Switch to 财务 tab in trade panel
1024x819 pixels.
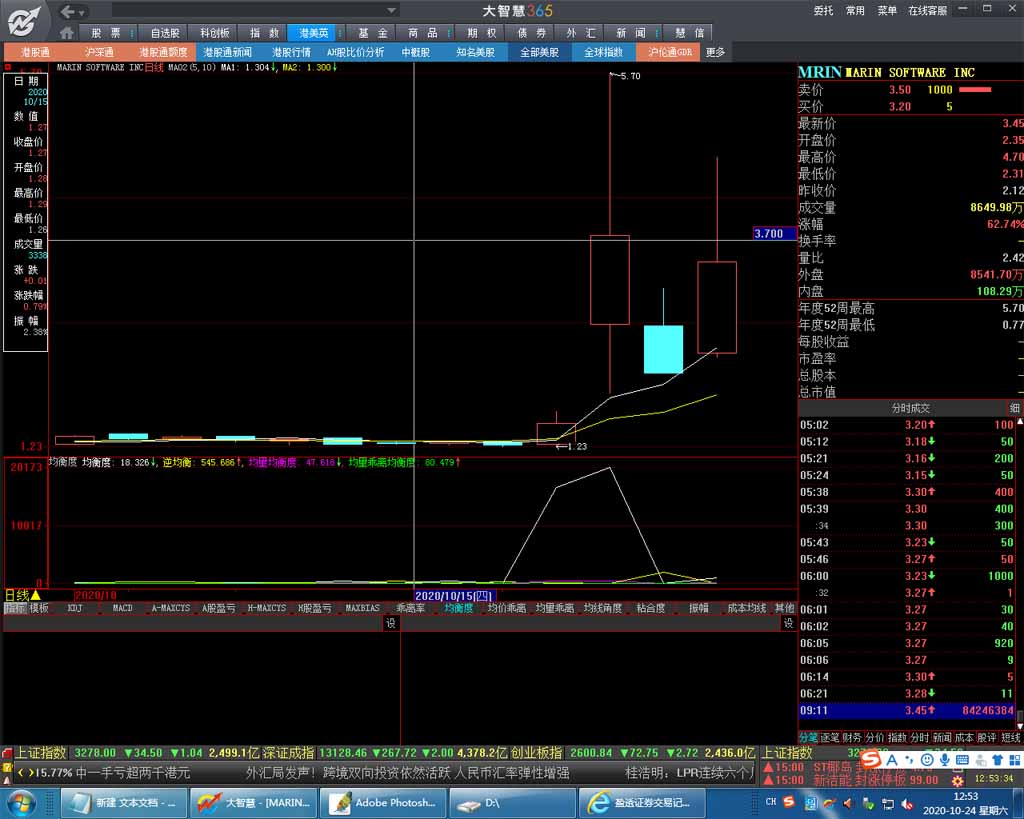point(852,737)
